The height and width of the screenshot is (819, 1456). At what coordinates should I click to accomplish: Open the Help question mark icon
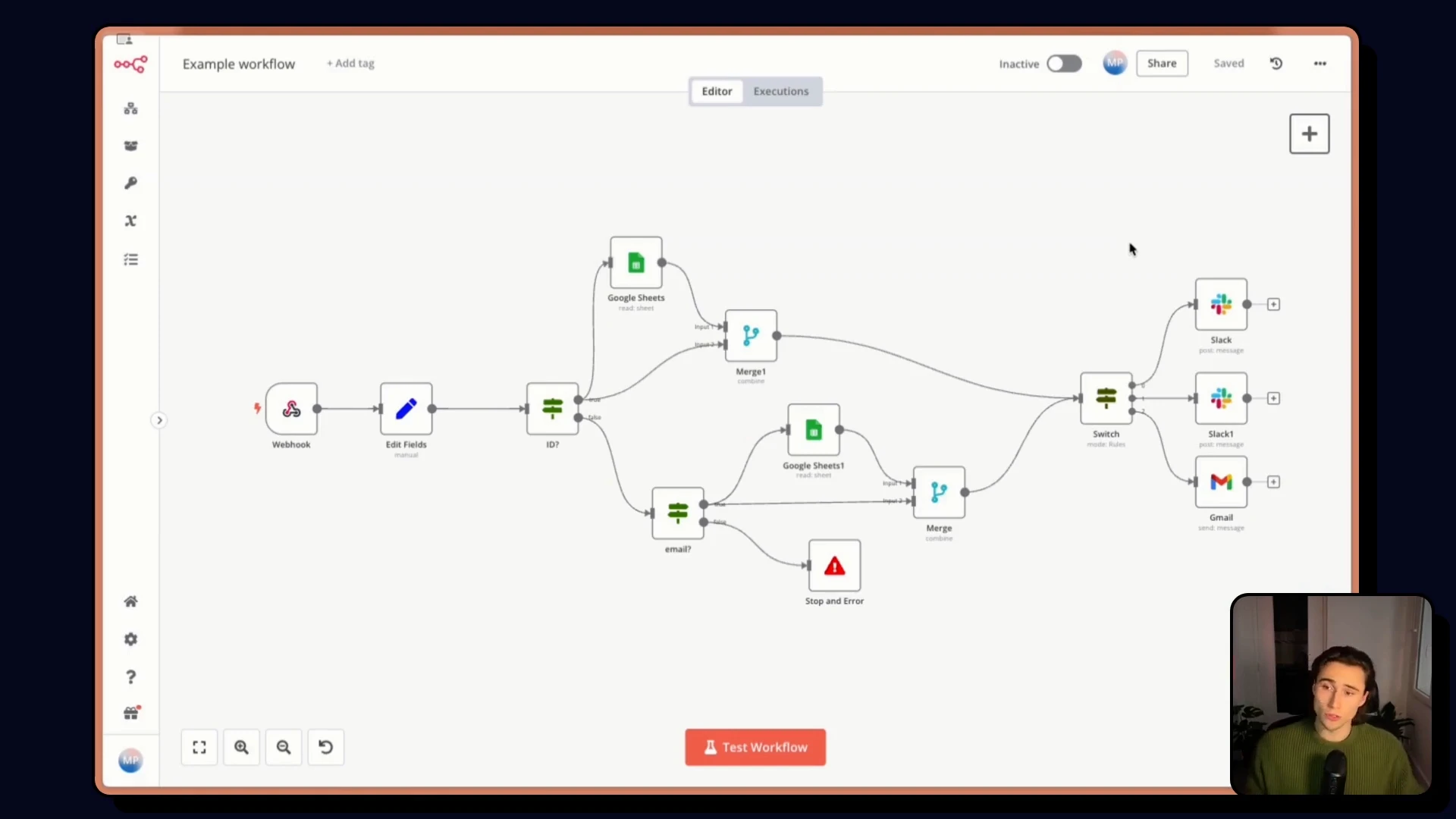130,676
